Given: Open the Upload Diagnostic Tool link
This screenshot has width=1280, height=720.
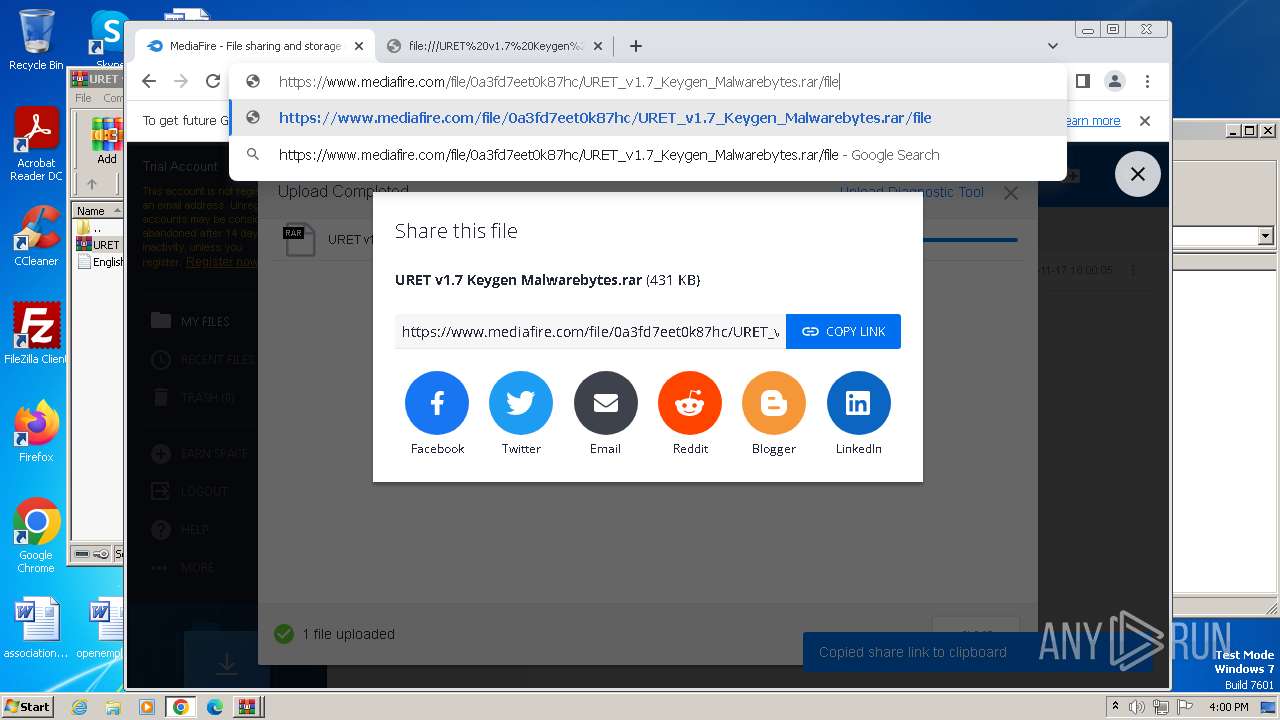Looking at the screenshot, I should pyautogui.click(x=911, y=192).
